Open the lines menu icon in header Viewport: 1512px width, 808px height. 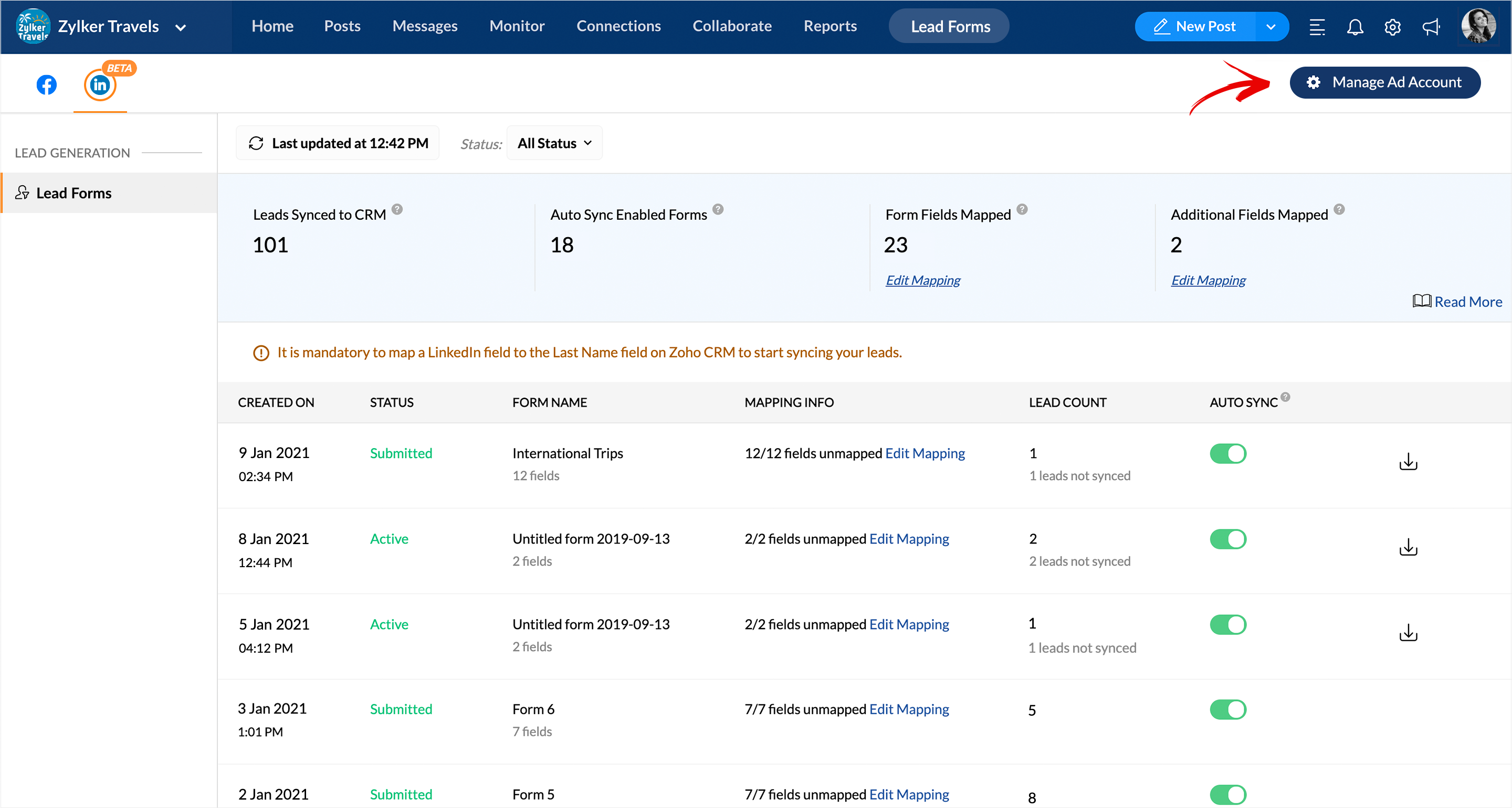click(1317, 27)
